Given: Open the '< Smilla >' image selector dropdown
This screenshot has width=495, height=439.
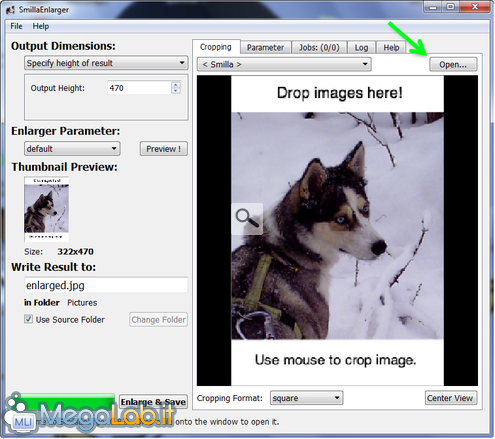Looking at the screenshot, I should coord(284,64).
